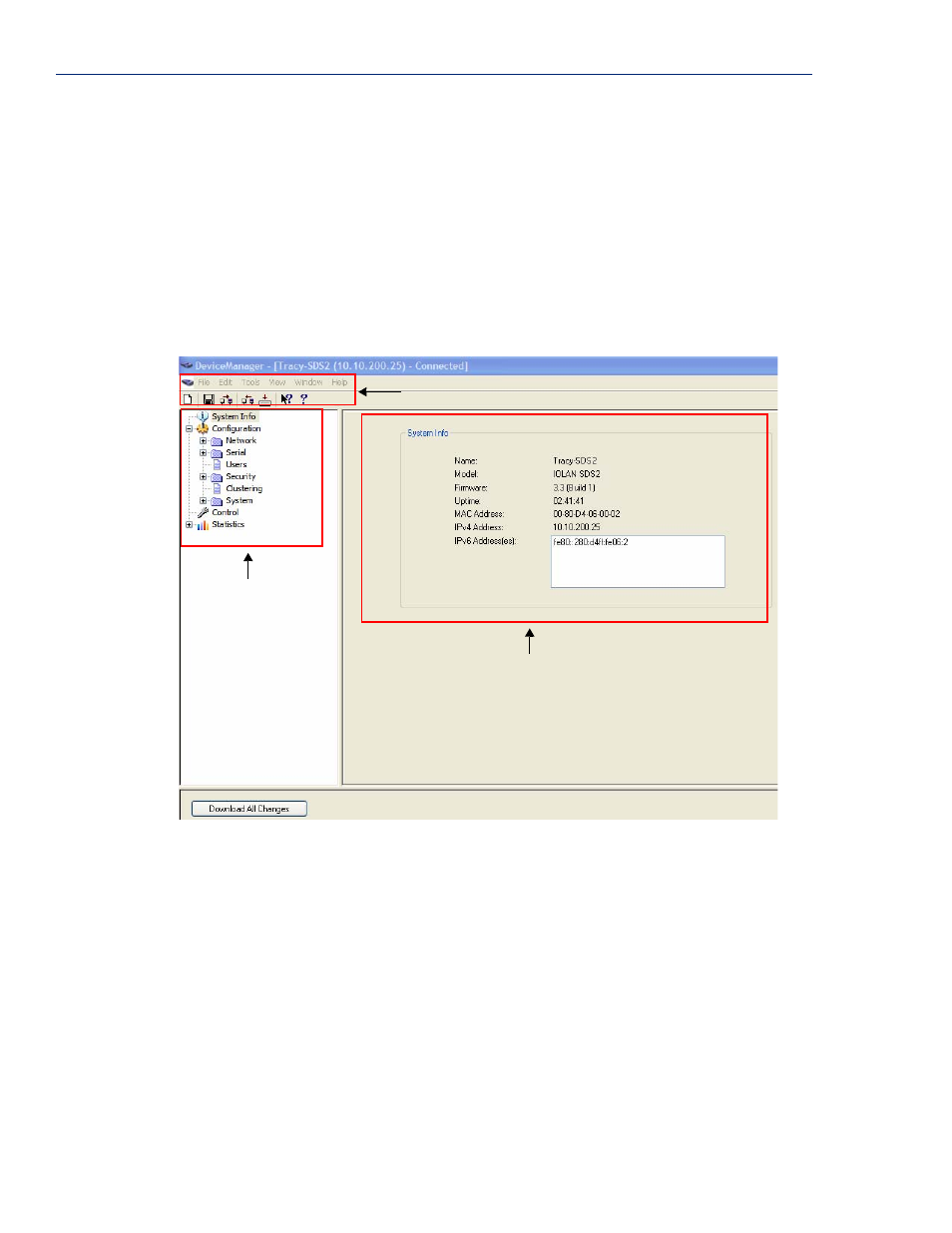The image size is (952, 1233).
Task: Open the Help menu
Action: click(x=340, y=382)
